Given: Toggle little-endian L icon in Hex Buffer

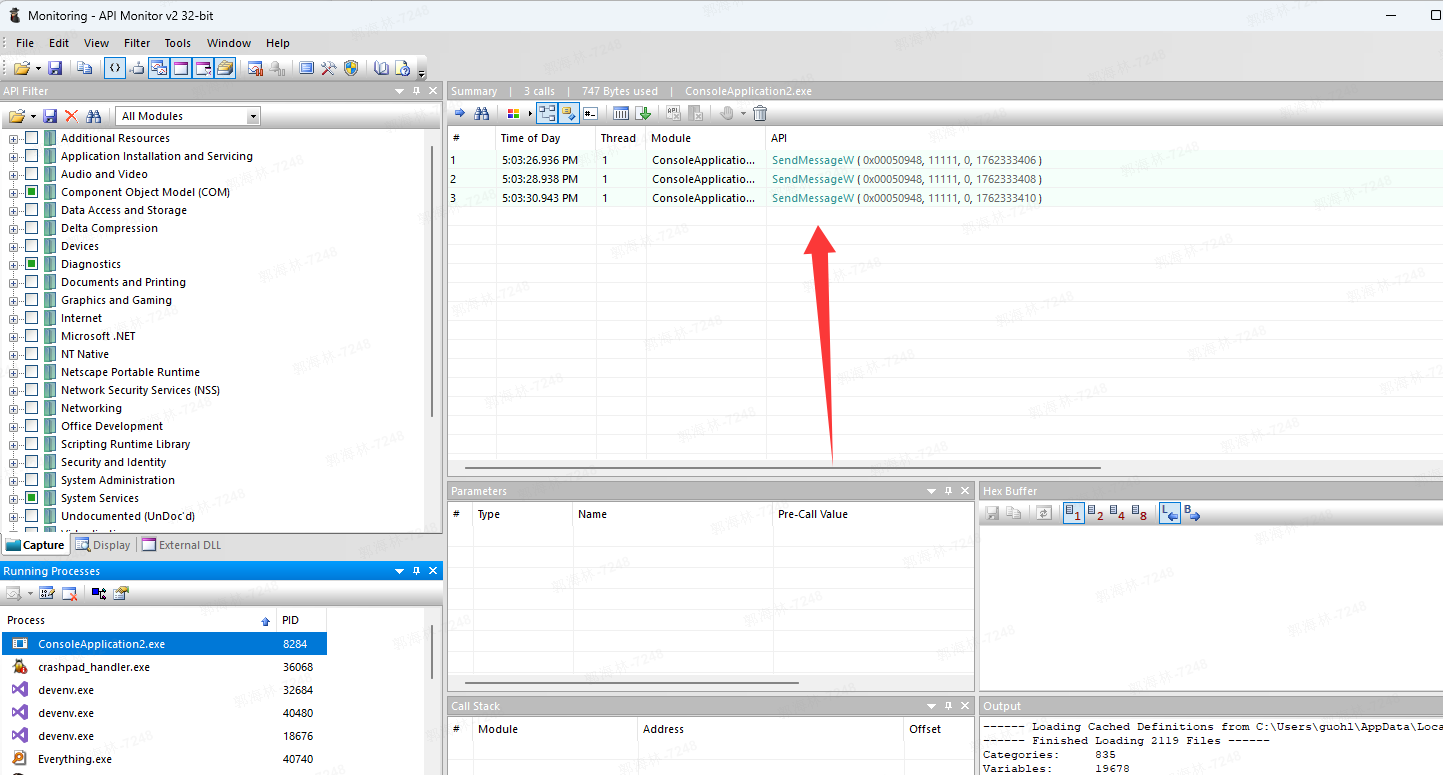Looking at the screenshot, I should (x=1170, y=513).
